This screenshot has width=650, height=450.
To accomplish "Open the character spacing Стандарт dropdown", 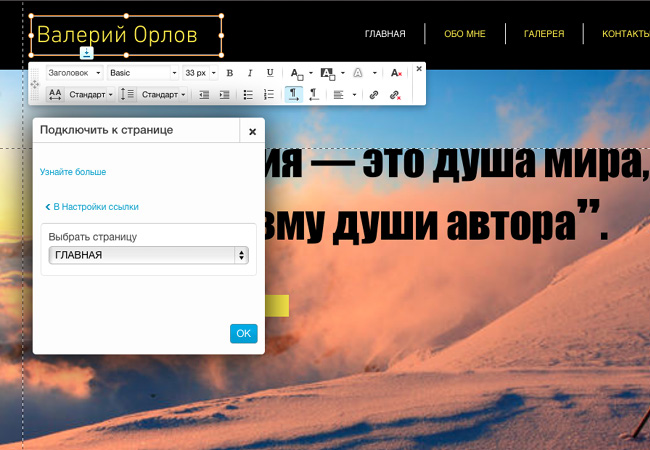I will click(91, 95).
